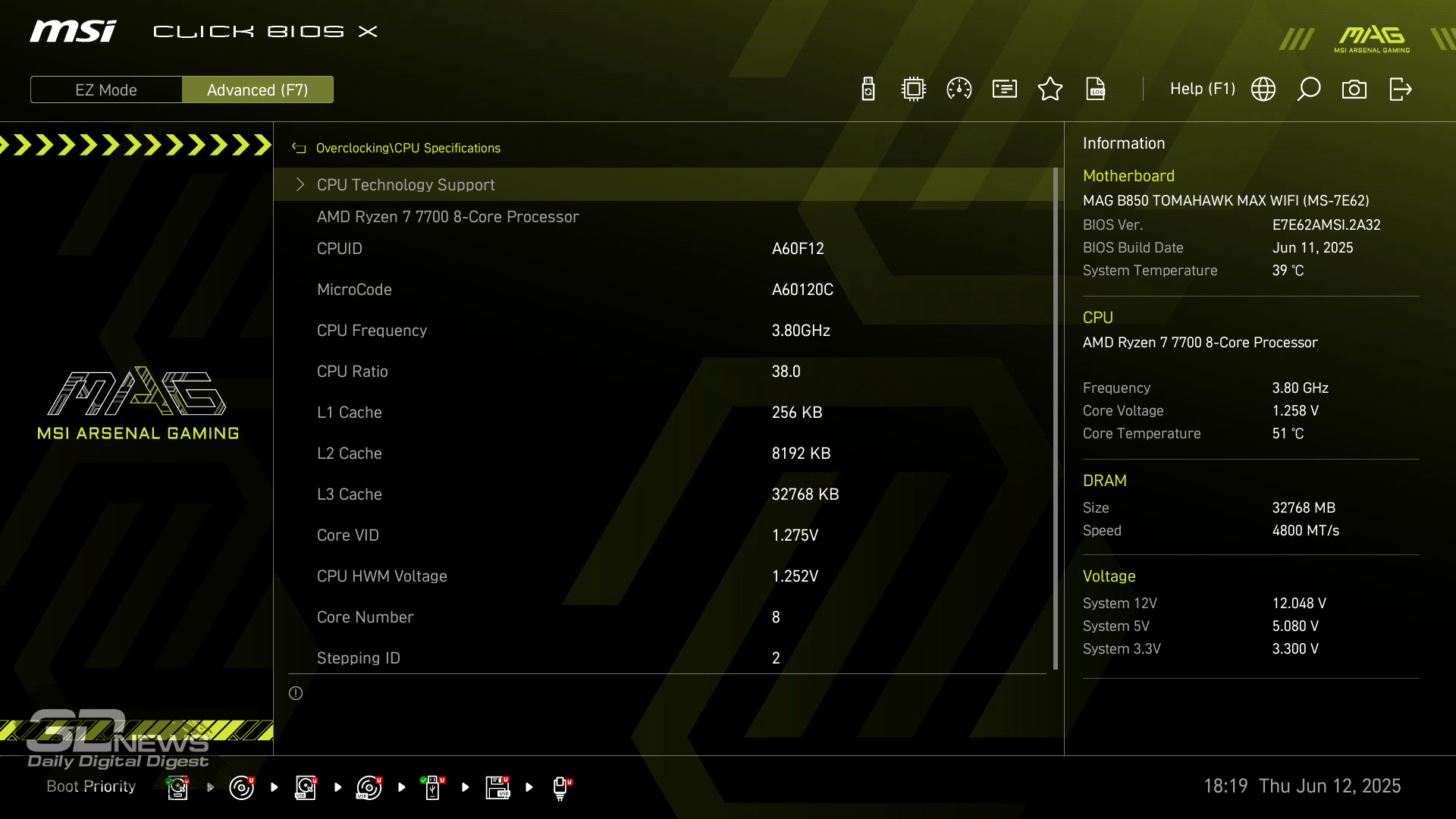1456x819 pixels.
Task: Select the optical disc boot device icon
Action: [x=241, y=787]
